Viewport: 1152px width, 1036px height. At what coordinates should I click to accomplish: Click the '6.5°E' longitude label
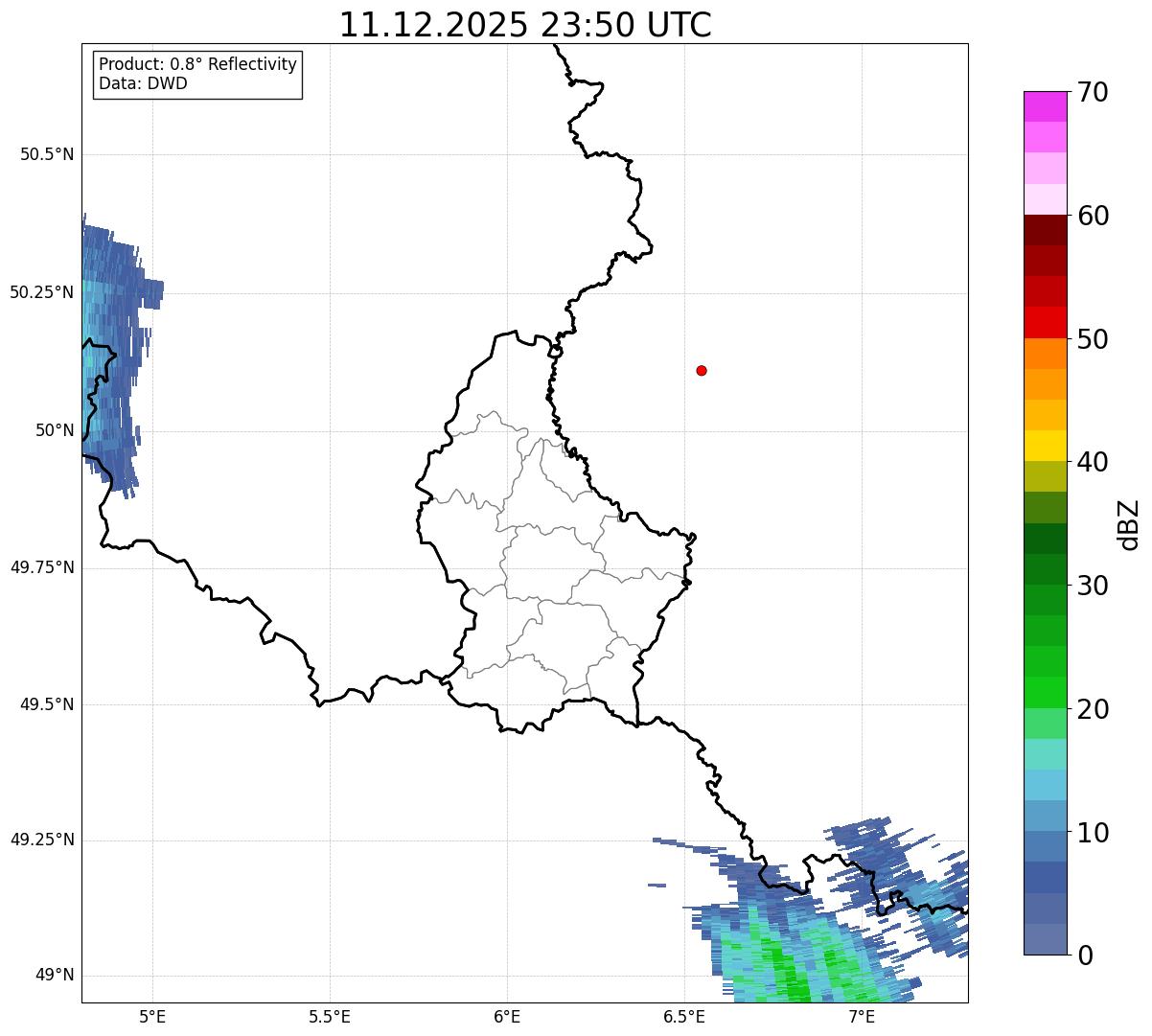click(x=684, y=1016)
